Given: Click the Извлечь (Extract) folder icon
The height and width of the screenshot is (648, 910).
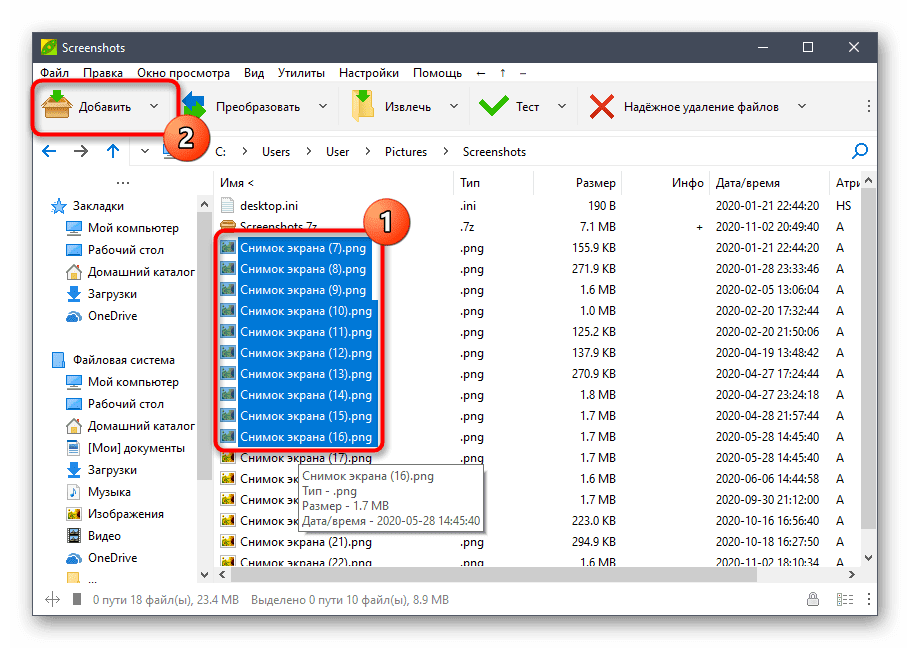Looking at the screenshot, I should pos(362,106).
